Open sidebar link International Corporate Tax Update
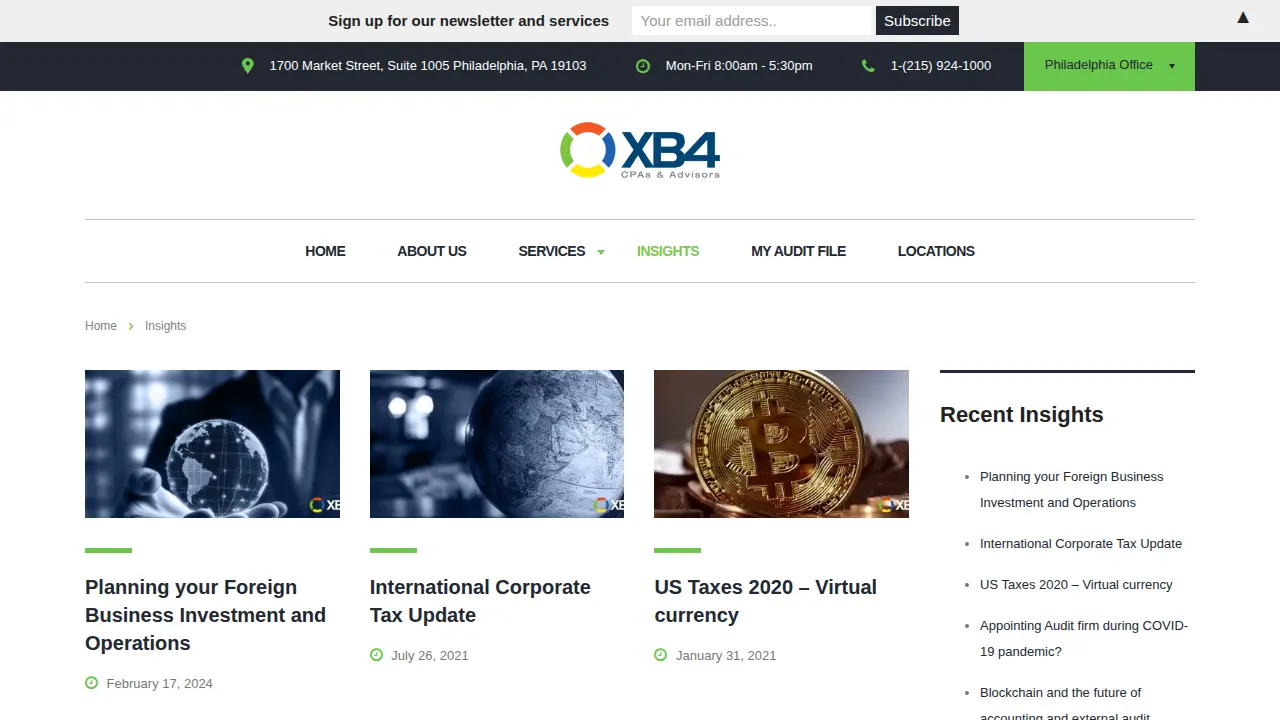The height and width of the screenshot is (720, 1280). (x=1081, y=544)
